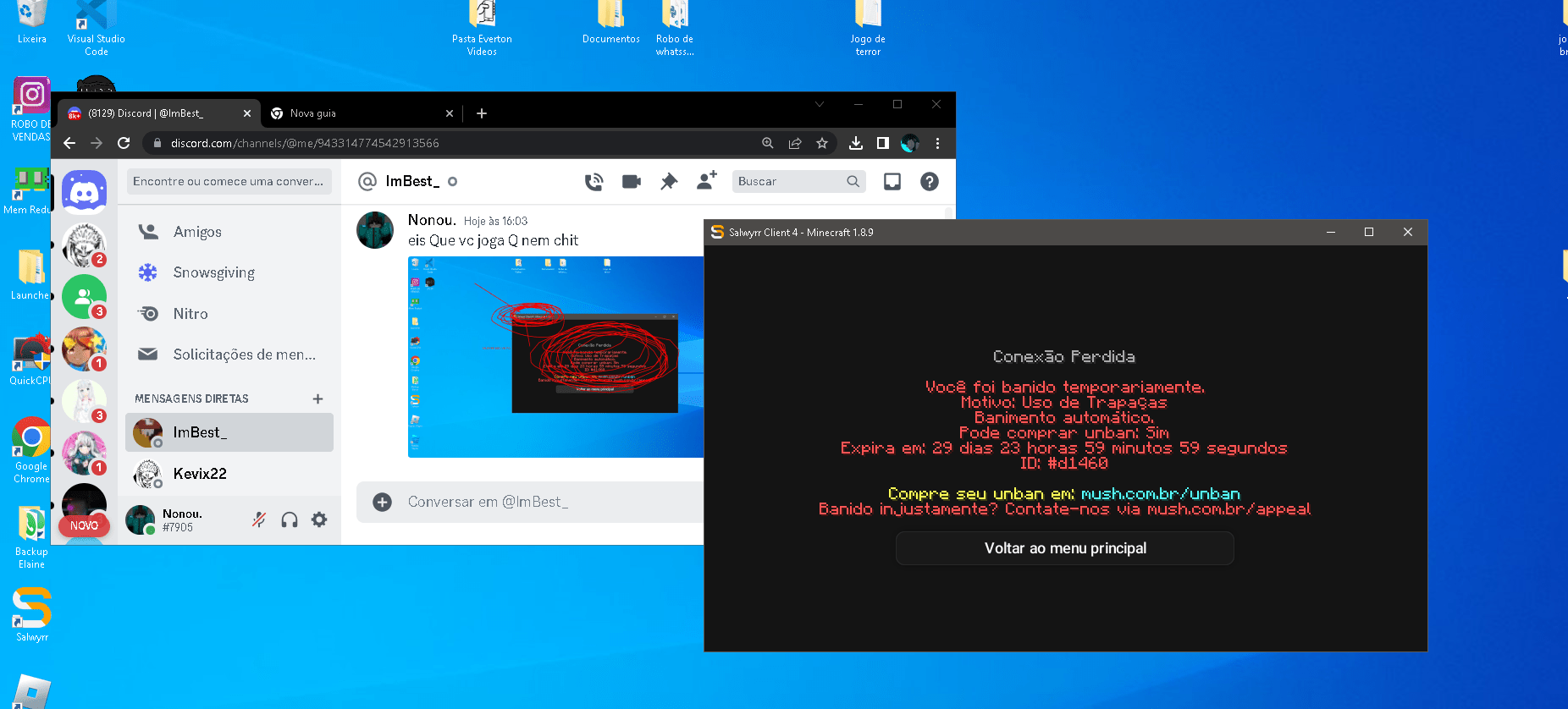Close the Discord browser tab
The image size is (1568, 709).
pos(247,113)
